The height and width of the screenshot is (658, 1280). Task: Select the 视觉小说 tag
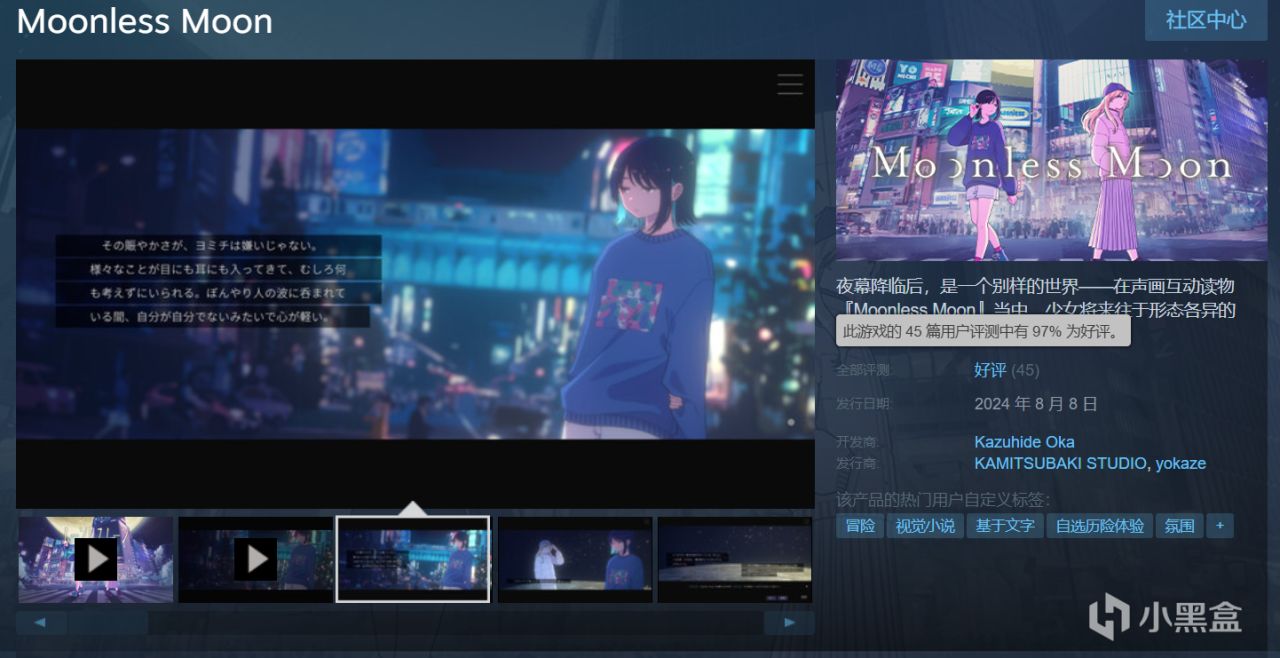tap(925, 525)
